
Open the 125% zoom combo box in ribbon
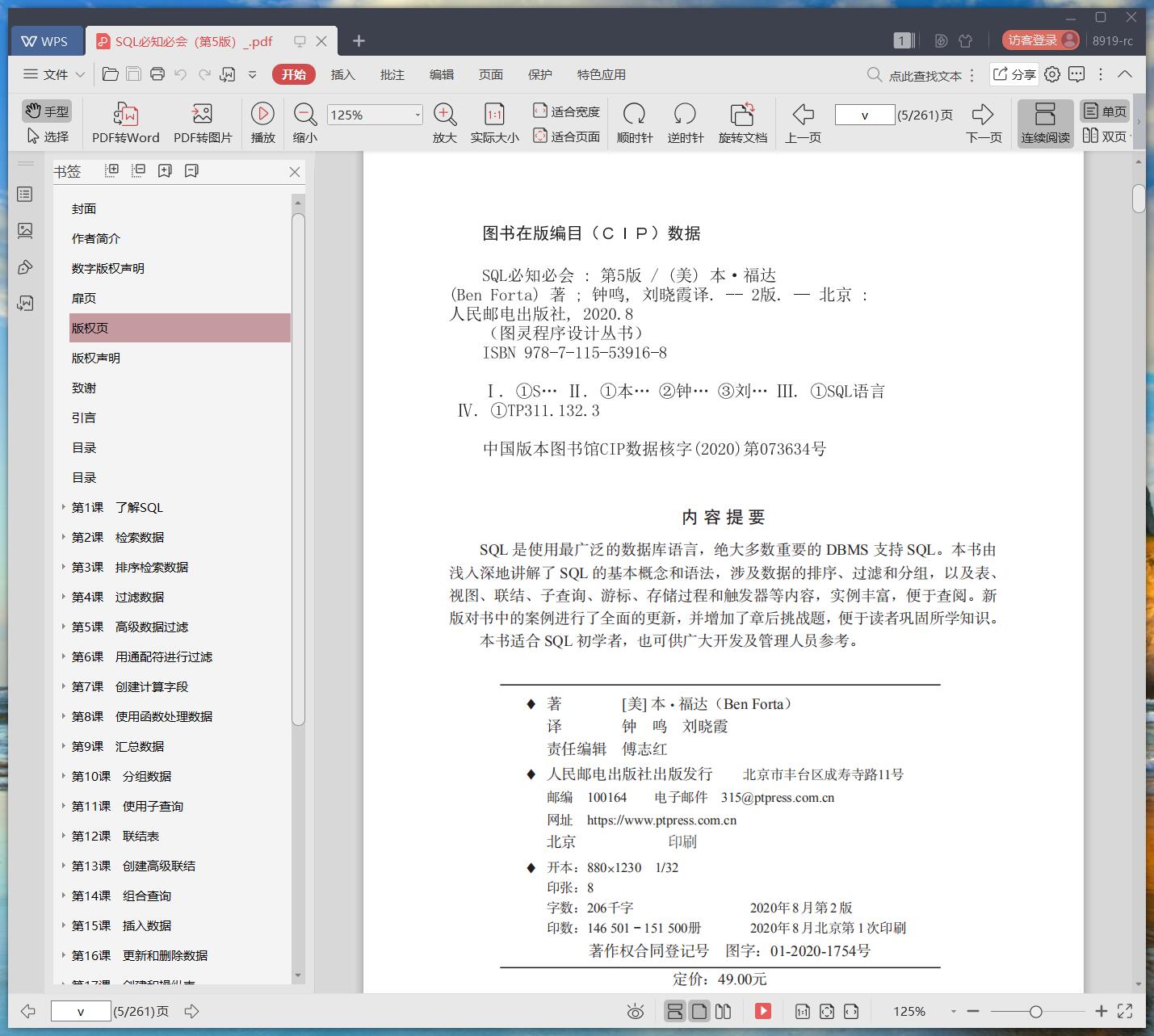pos(375,115)
